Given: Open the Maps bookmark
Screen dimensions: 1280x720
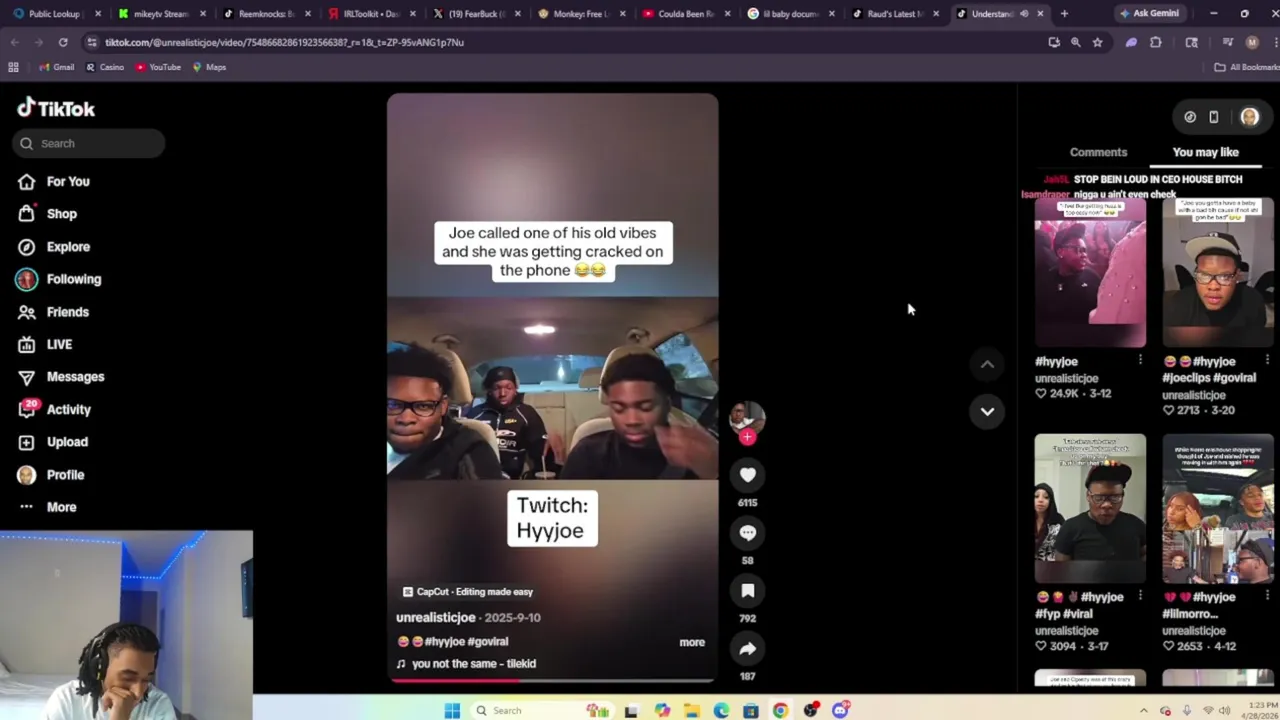Looking at the screenshot, I should pyautogui.click(x=209, y=67).
